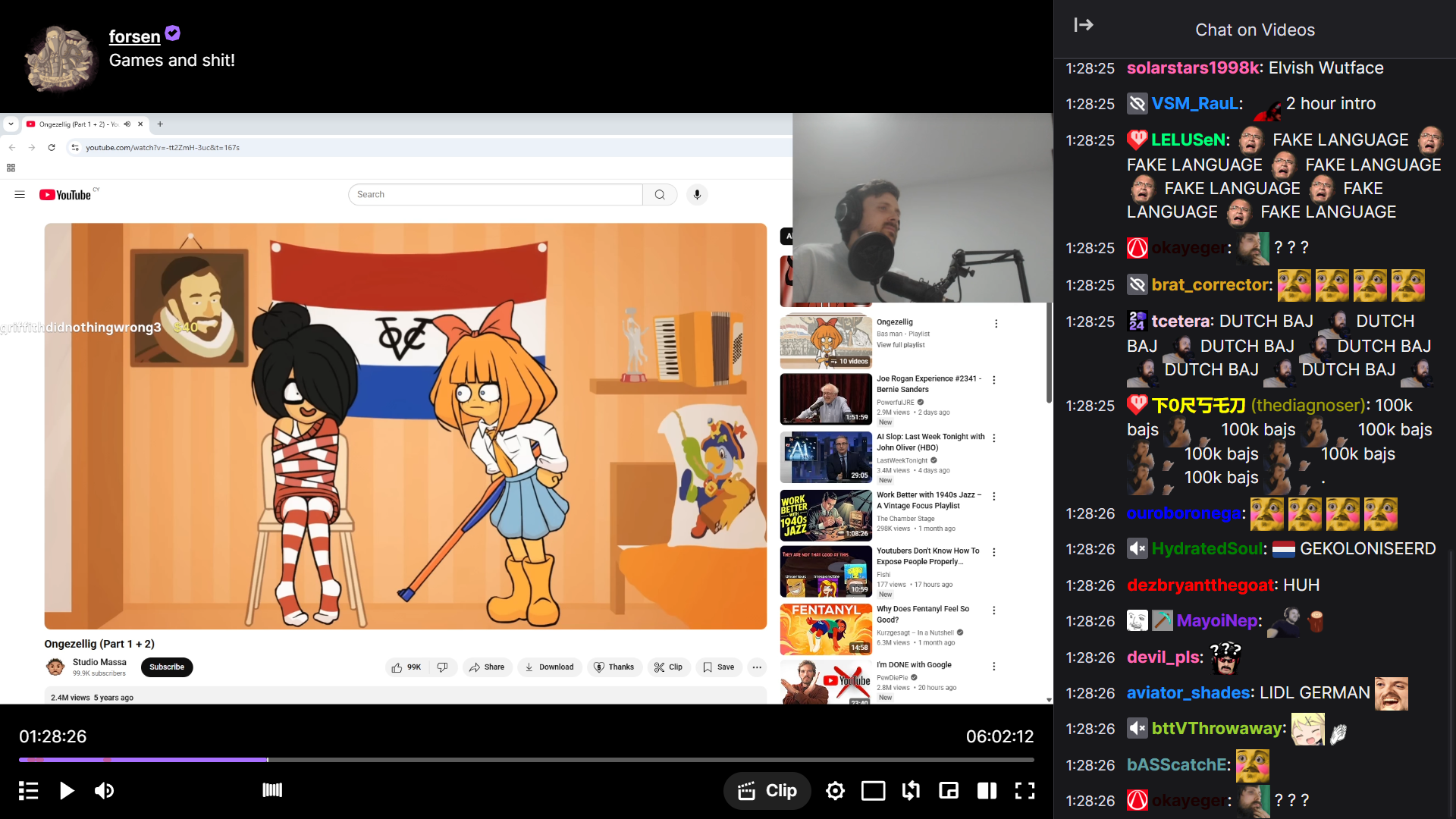This screenshot has width=1456, height=819.
Task: Open the forsen channel link
Action: [134, 36]
